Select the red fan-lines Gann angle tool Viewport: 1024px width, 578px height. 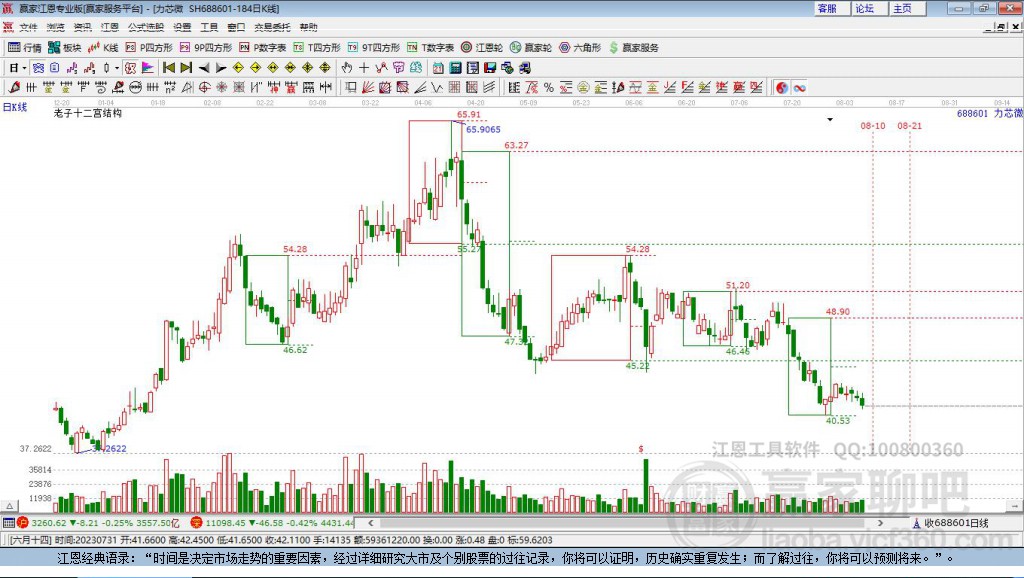368,88
